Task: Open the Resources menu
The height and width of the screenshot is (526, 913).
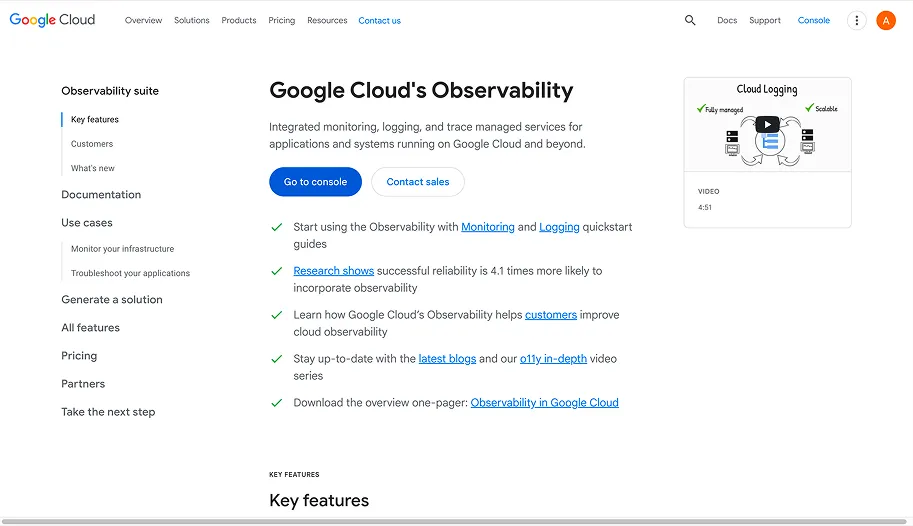Action: 327,20
